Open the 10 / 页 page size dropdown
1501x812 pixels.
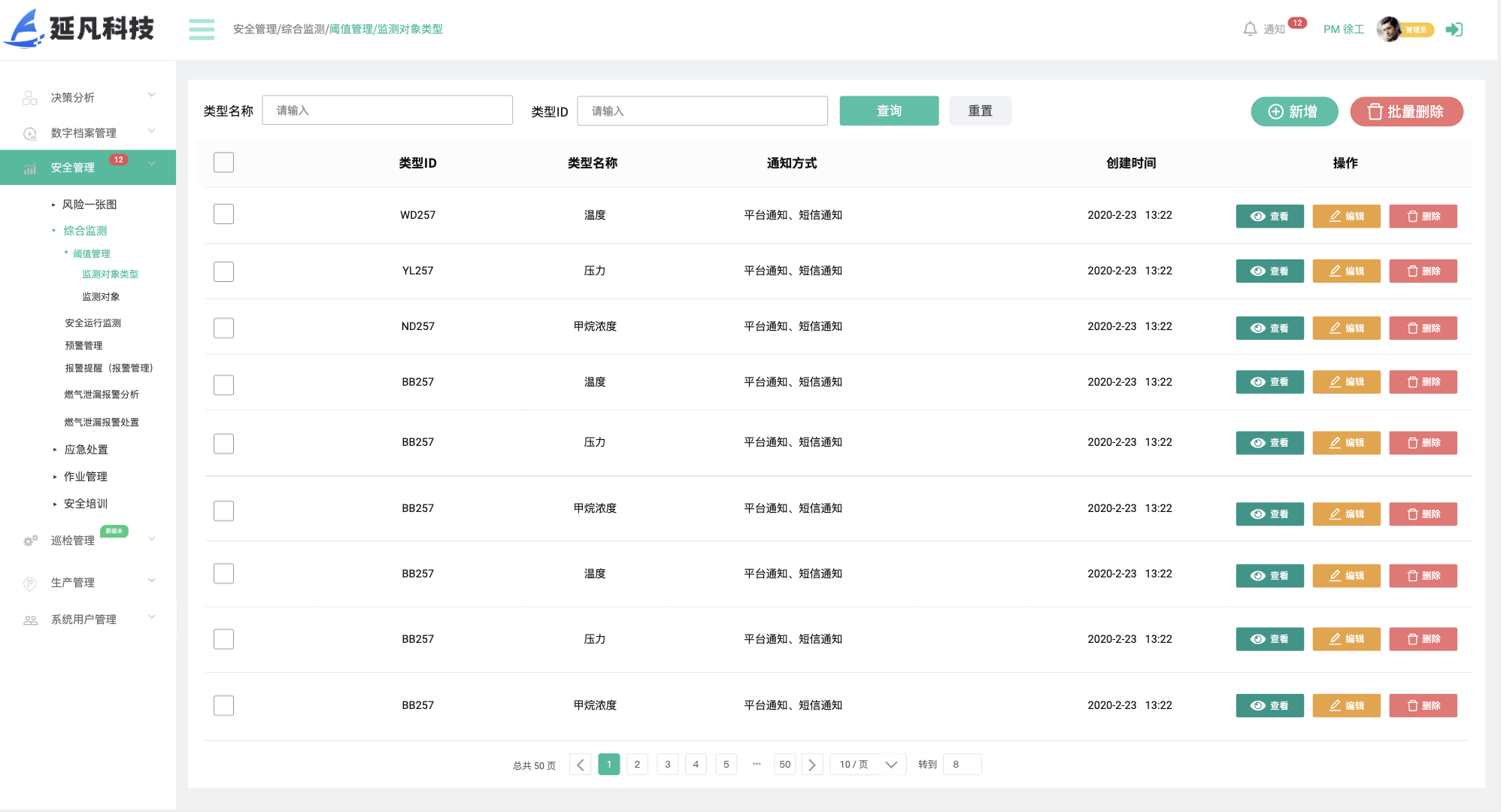868,765
